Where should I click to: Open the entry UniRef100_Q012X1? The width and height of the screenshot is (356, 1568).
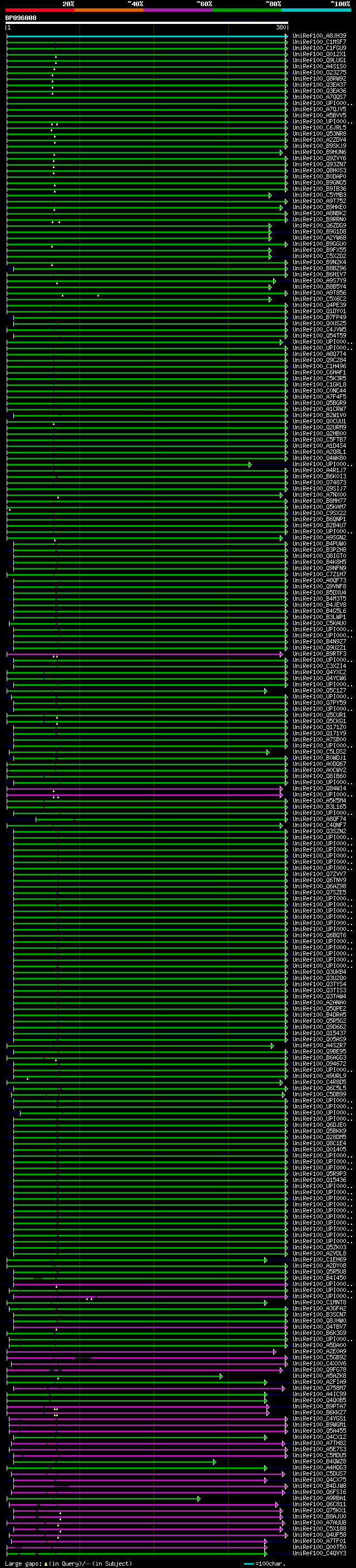tap(319, 54)
